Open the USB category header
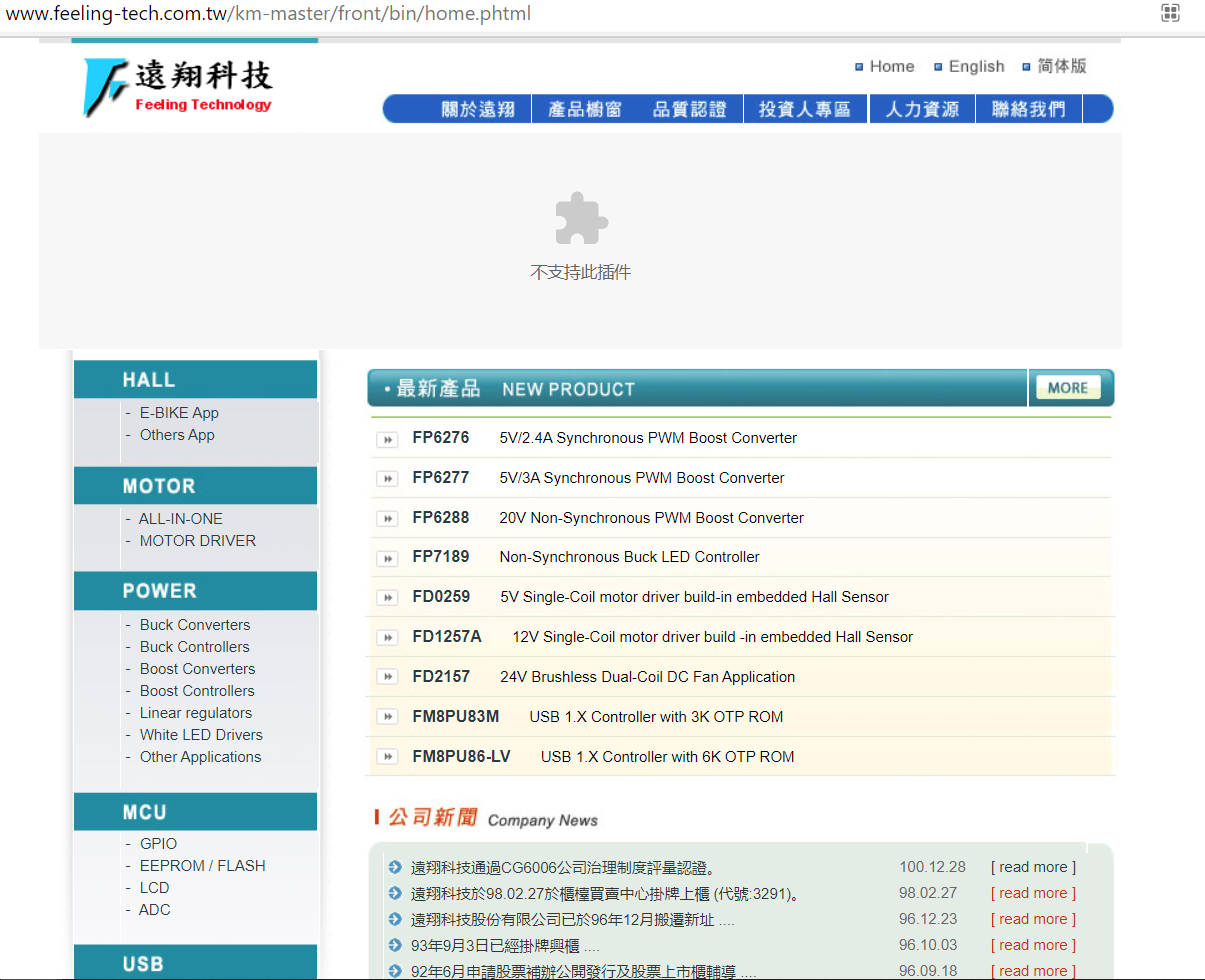 click(195, 962)
